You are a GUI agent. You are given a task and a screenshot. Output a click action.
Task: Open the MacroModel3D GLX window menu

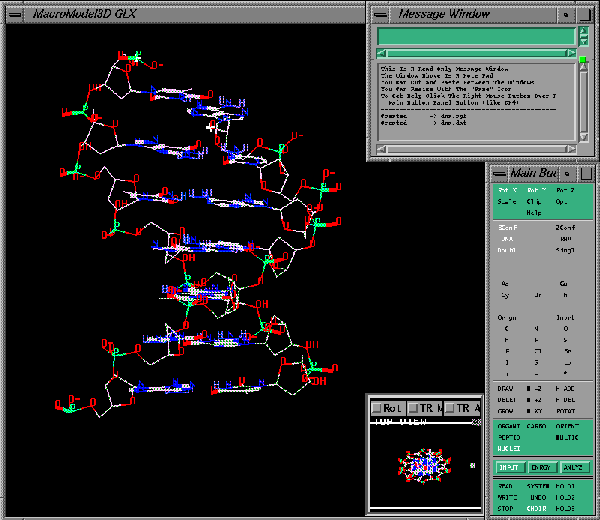[15, 15]
